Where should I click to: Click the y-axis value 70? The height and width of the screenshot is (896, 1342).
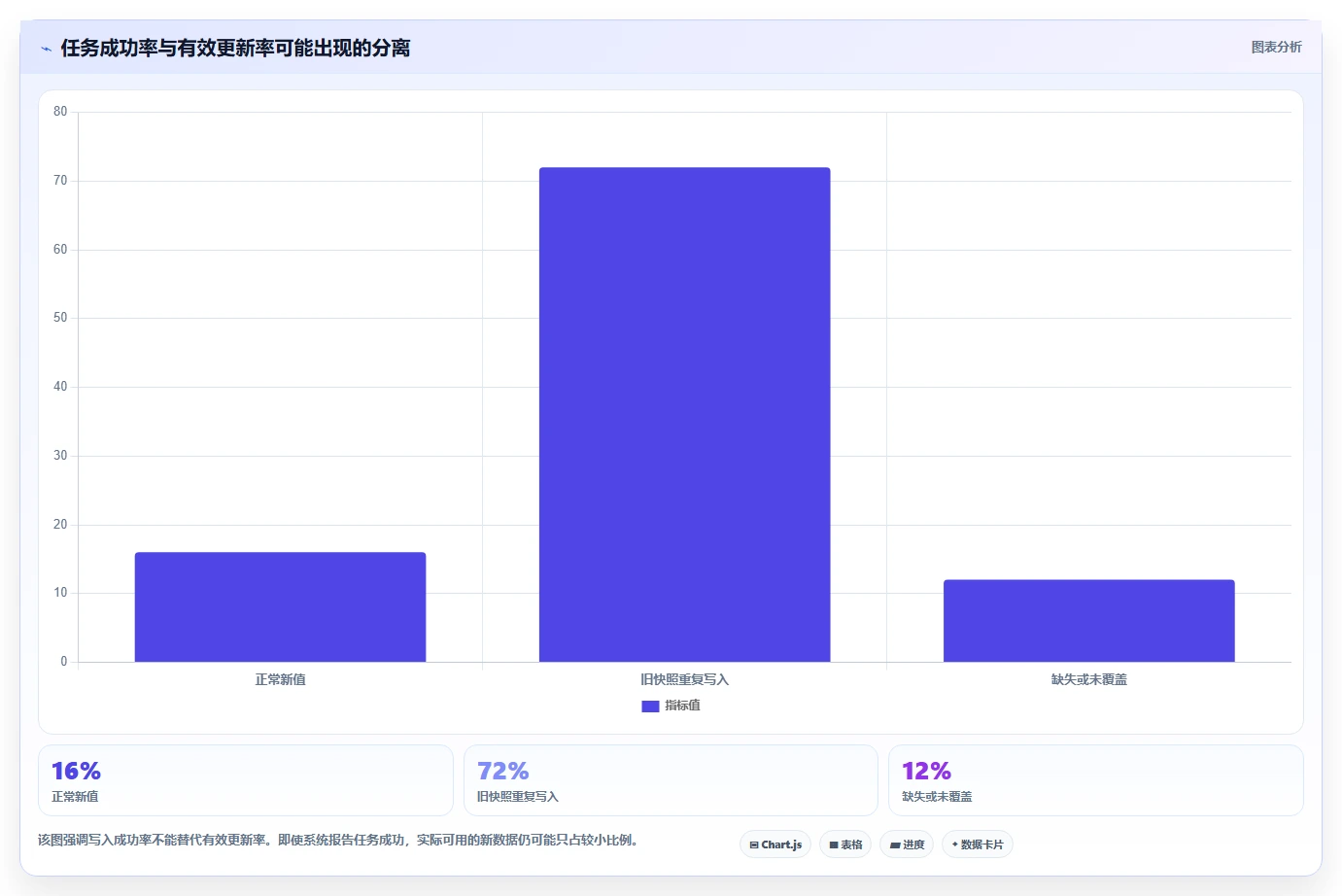(60, 181)
